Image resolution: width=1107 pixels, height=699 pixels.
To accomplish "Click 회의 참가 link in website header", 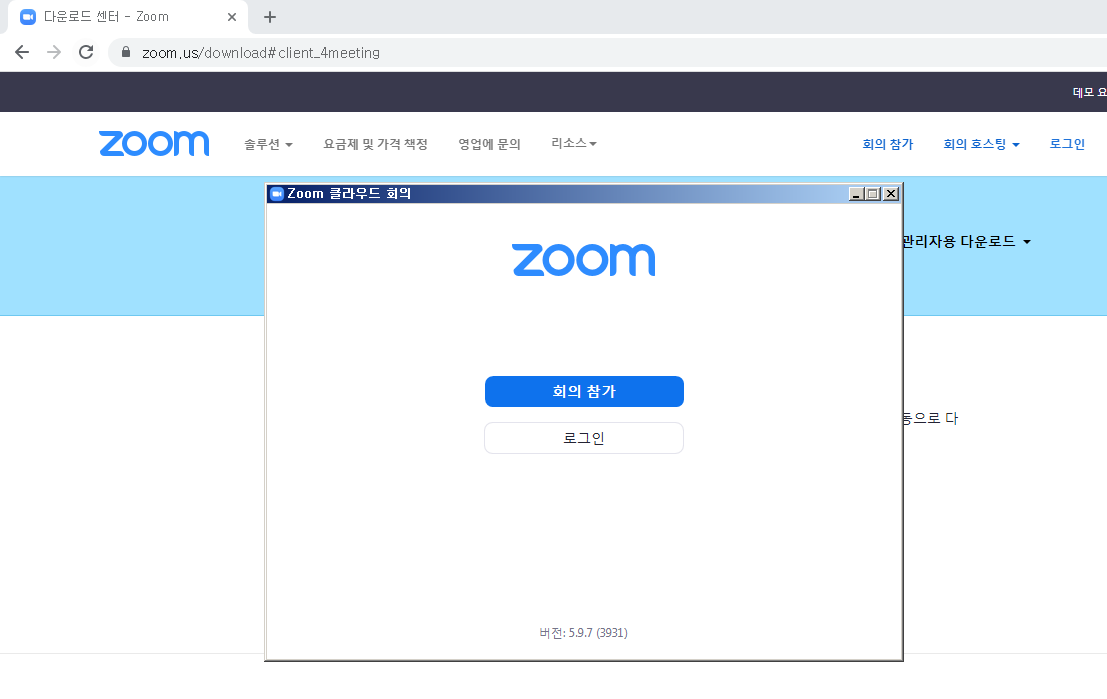I will [x=887, y=144].
